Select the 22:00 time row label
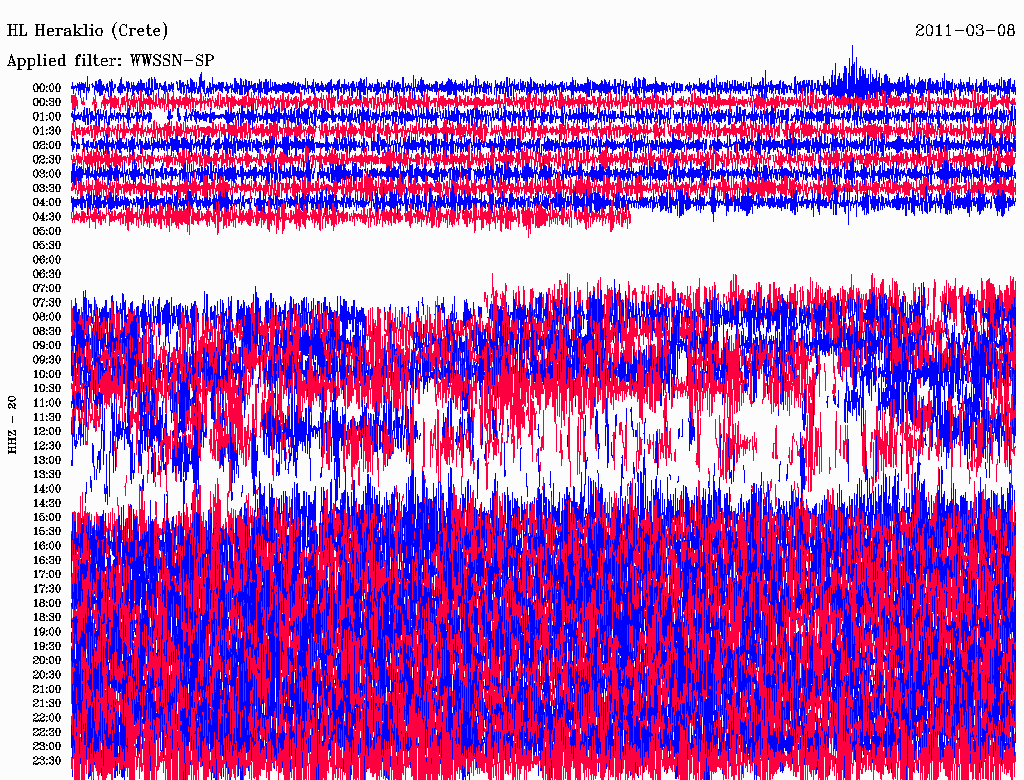Image resolution: width=1024 pixels, height=780 pixels. coord(47,717)
